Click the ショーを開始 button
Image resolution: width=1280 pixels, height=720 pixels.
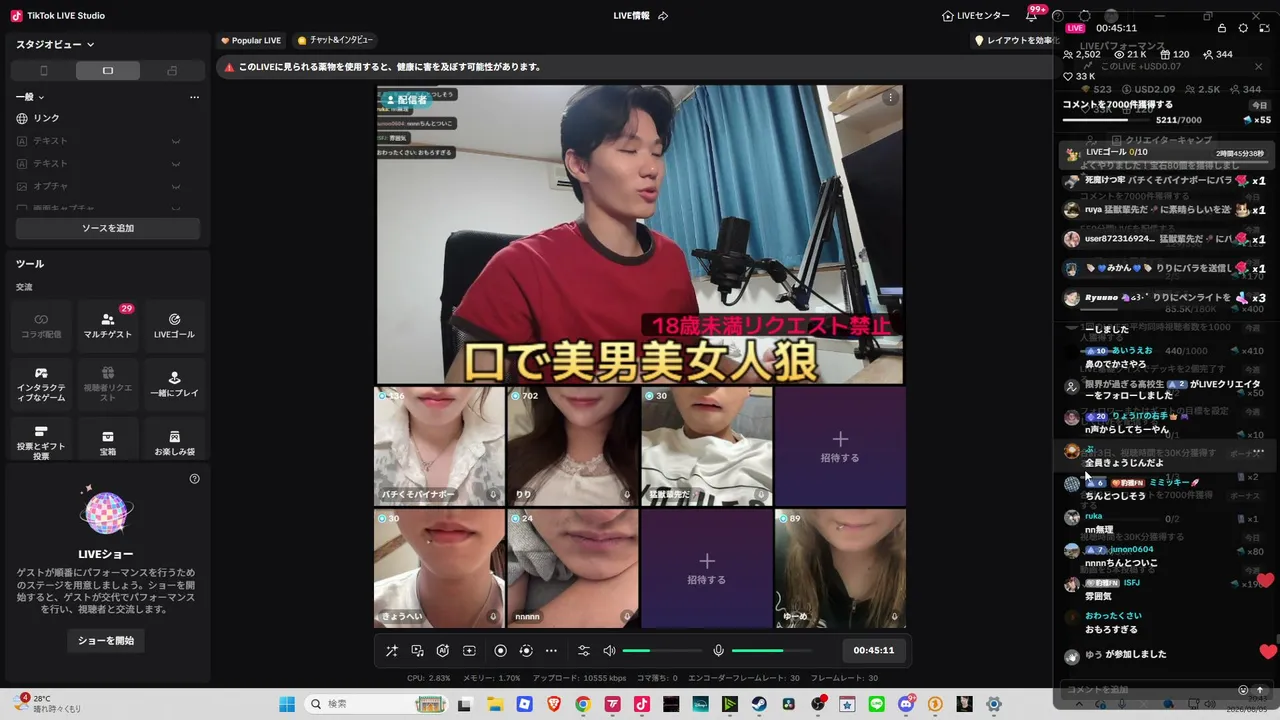(x=106, y=640)
